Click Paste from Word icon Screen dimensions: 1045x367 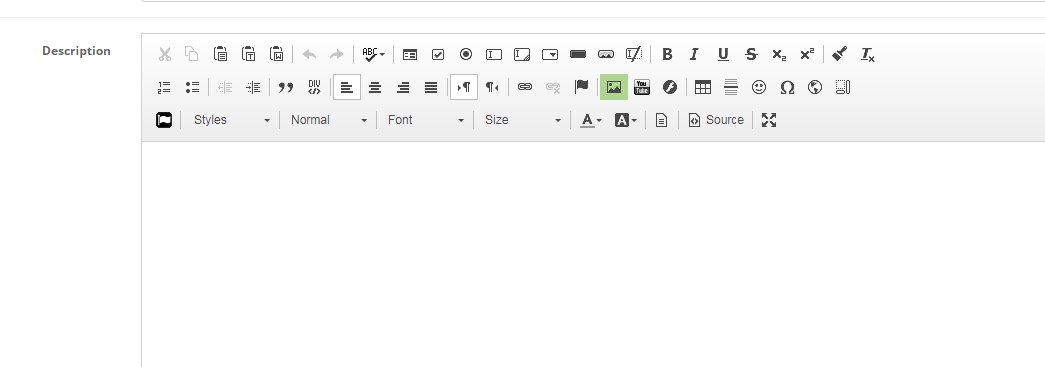click(x=277, y=55)
